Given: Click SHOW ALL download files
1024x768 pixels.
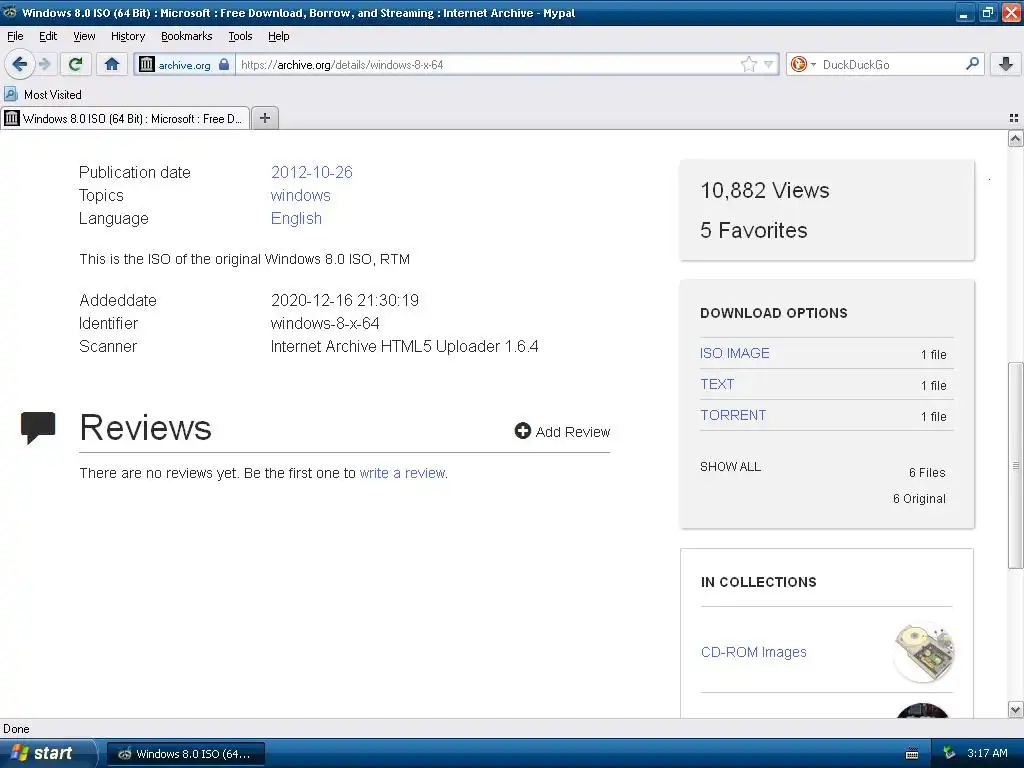Looking at the screenshot, I should (730, 467).
